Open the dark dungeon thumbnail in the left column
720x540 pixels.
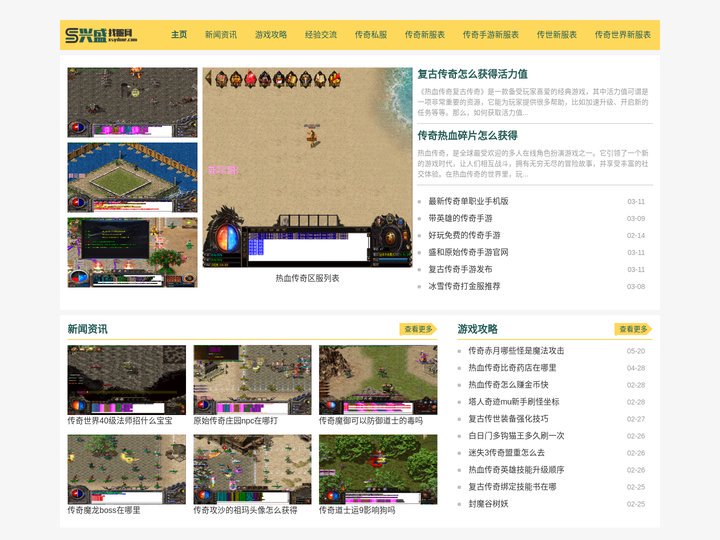[x=132, y=102]
